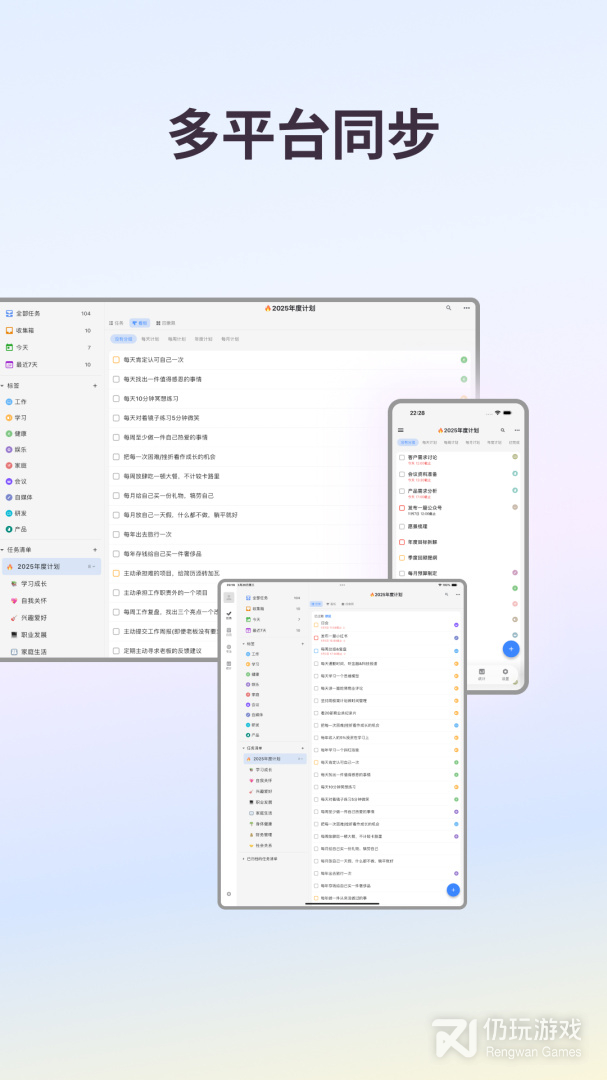Tap the hamburger menu icon on phone
The image size is (607, 1080).
point(401,430)
